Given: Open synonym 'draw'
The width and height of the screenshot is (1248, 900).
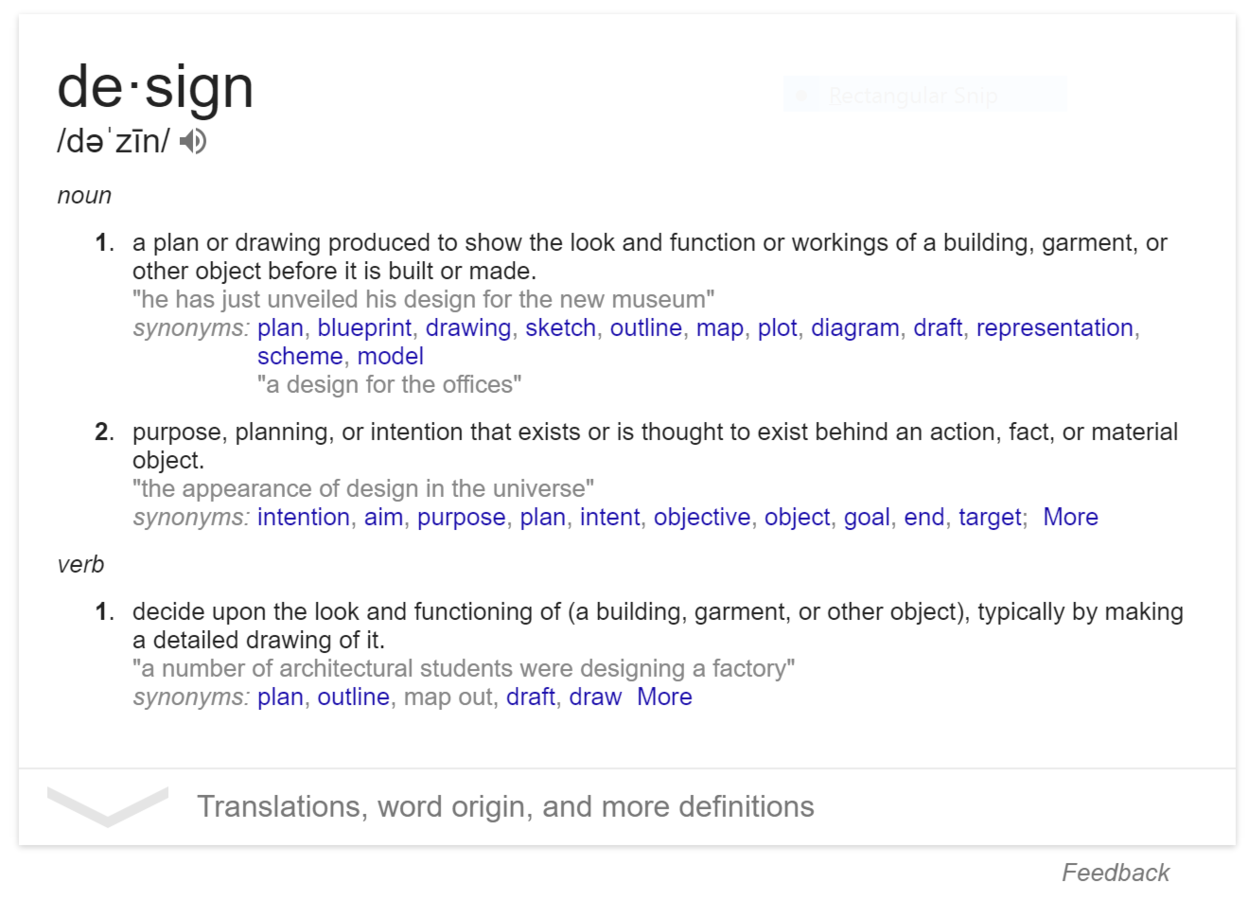Looking at the screenshot, I should point(596,697).
